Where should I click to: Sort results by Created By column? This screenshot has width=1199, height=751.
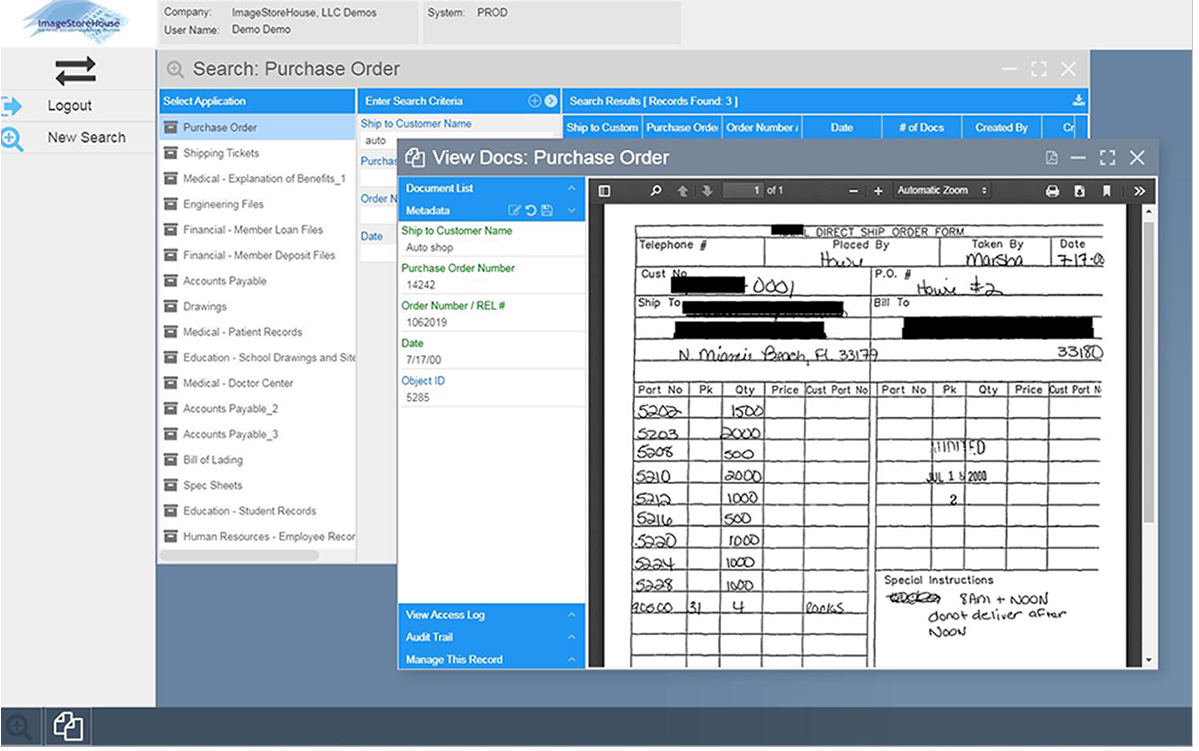click(x=1001, y=128)
